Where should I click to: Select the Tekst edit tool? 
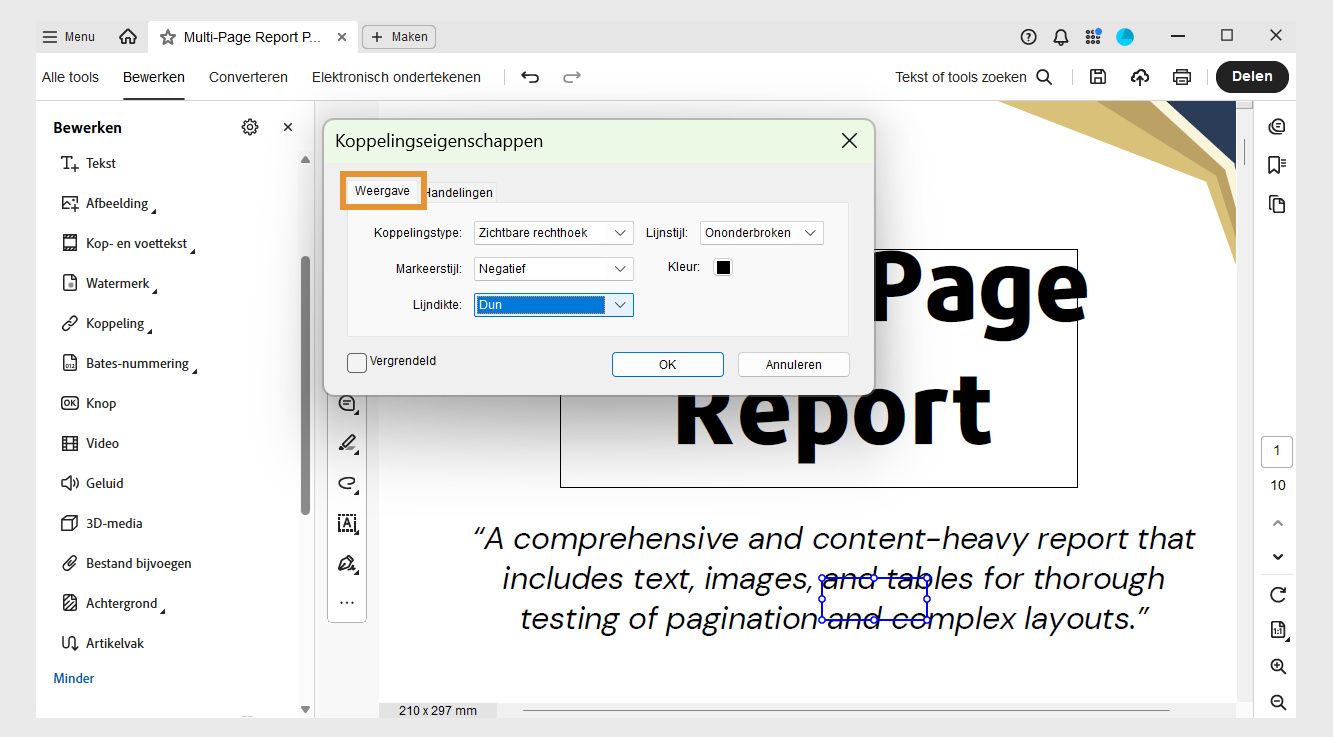click(x=89, y=163)
